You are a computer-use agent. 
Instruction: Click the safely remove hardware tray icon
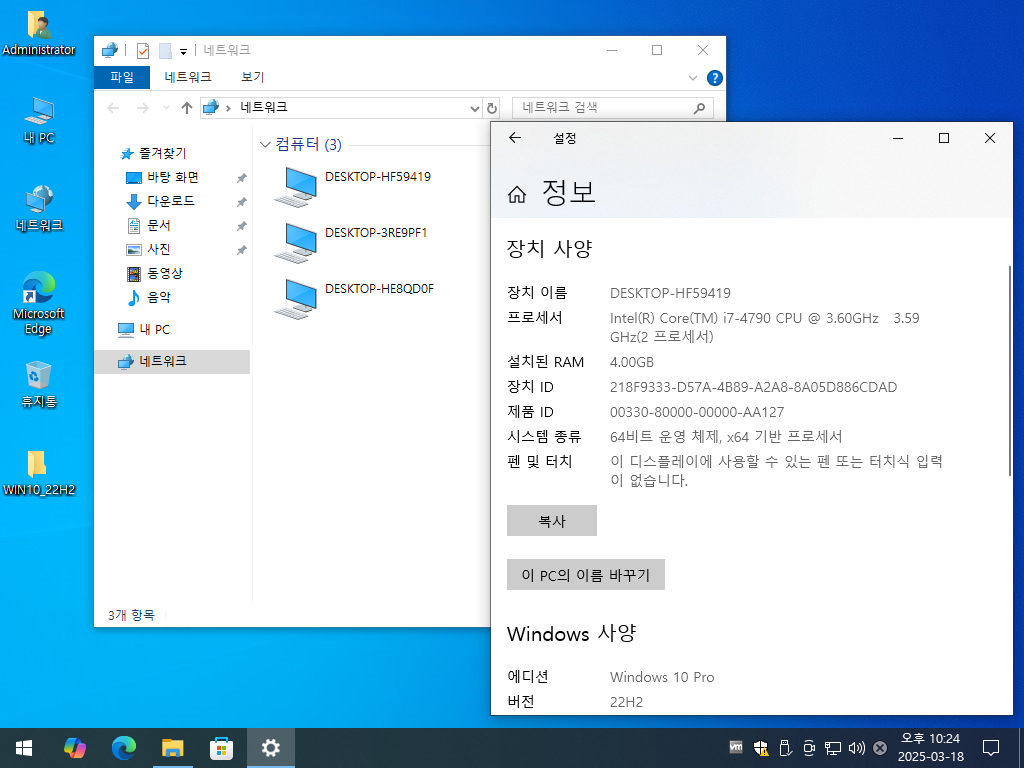tap(785, 748)
